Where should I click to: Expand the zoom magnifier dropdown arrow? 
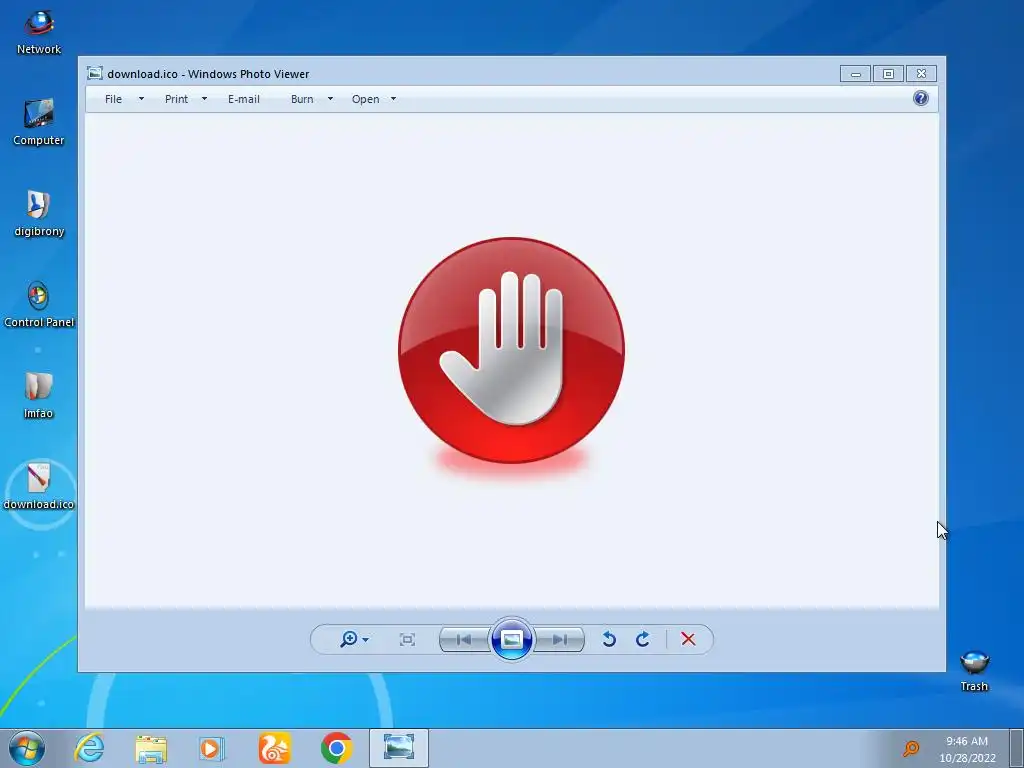click(x=366, y=640)
